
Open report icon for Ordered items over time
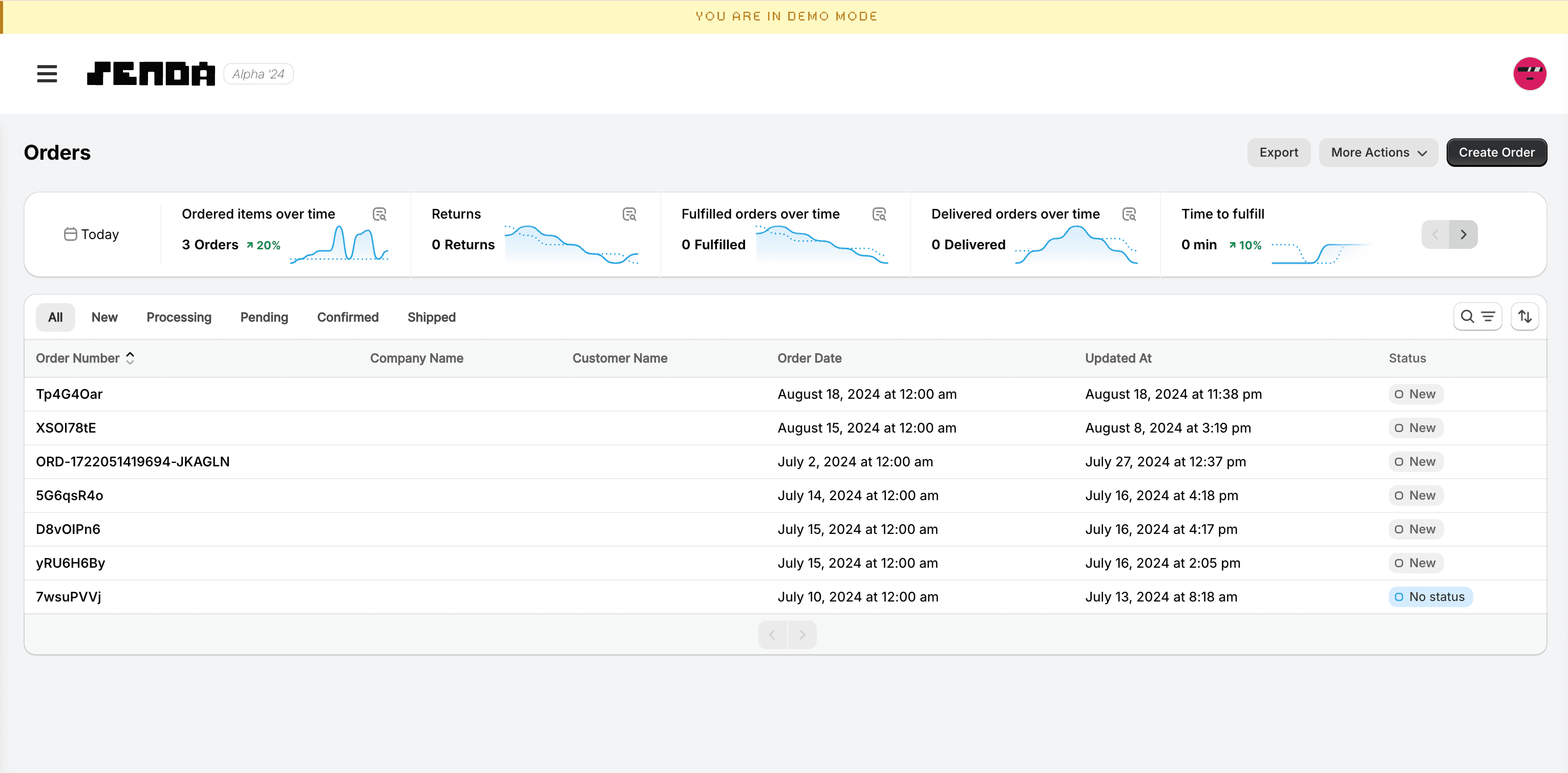(379, 214)
